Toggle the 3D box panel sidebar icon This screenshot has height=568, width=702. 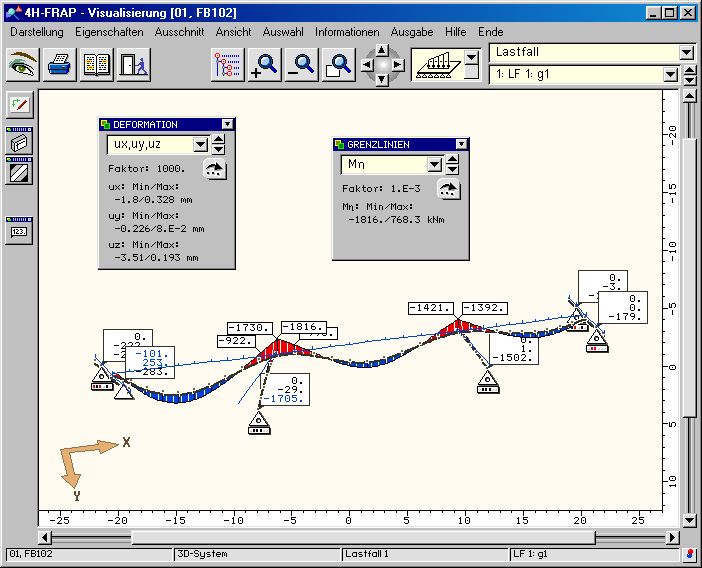point(19,143)
